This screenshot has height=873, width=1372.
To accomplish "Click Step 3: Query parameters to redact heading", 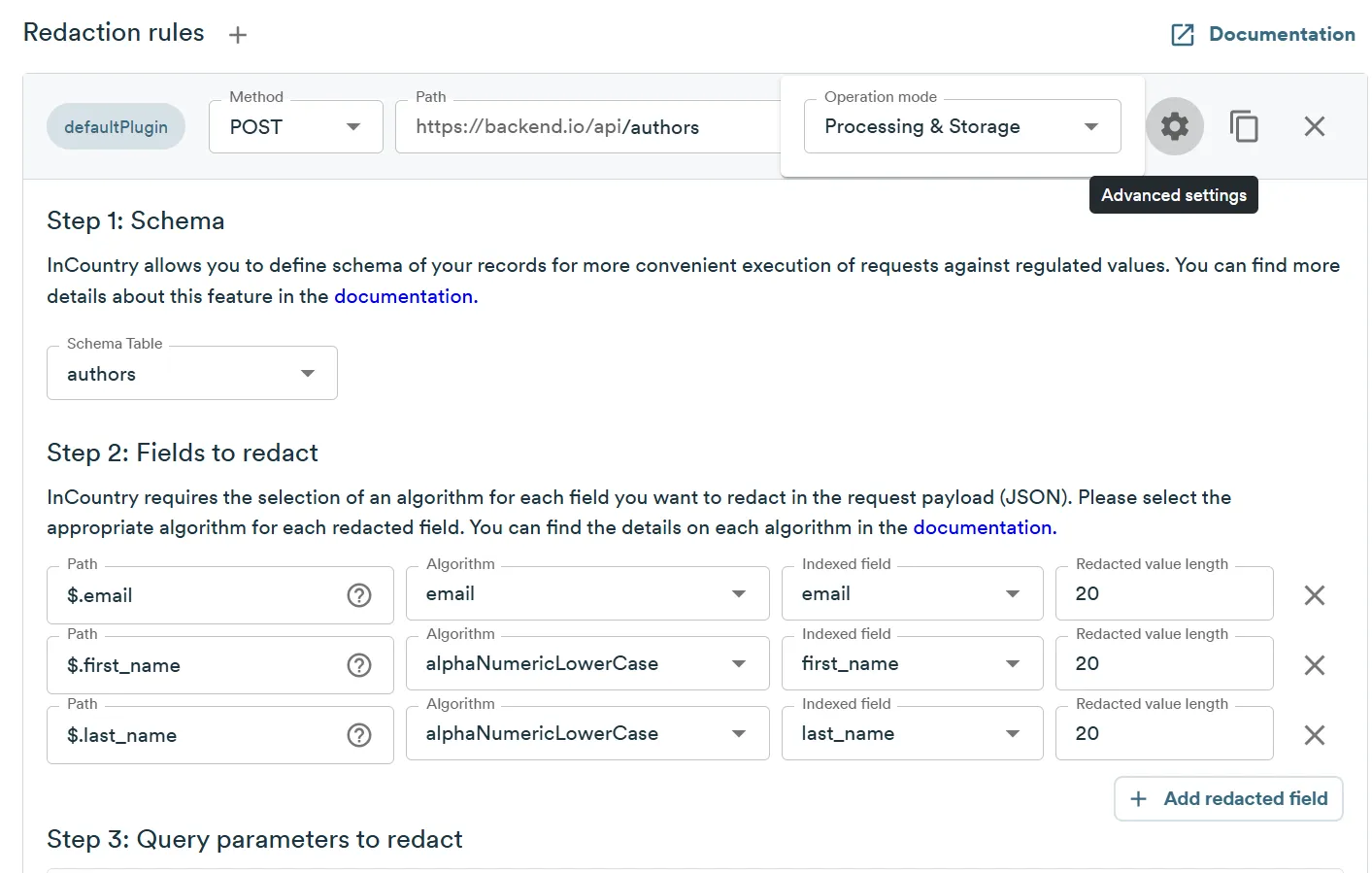I will coord(254,839).
